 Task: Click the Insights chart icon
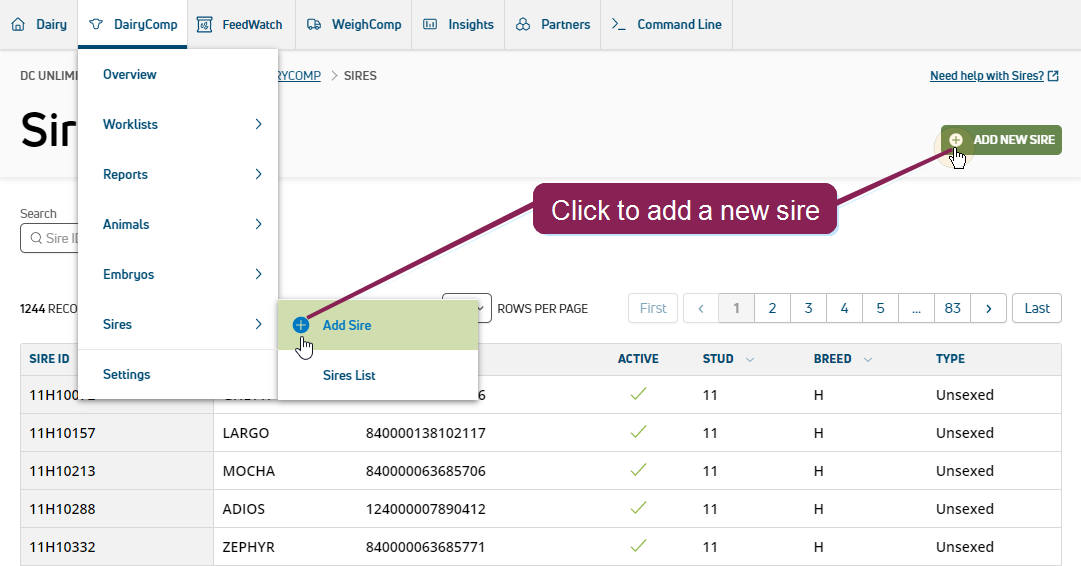coord(430,25)
